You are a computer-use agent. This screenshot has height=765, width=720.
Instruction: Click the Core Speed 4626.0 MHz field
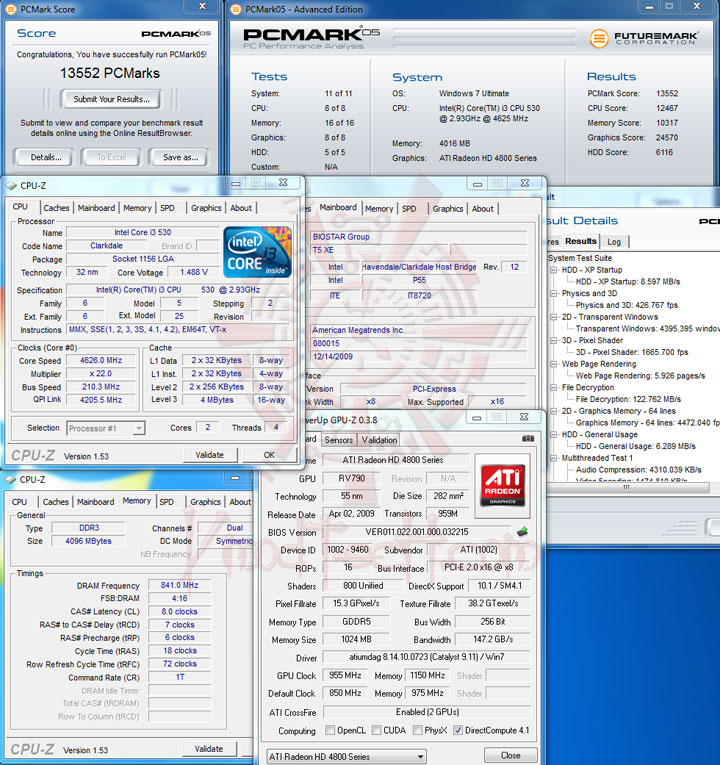coord(100,360)
